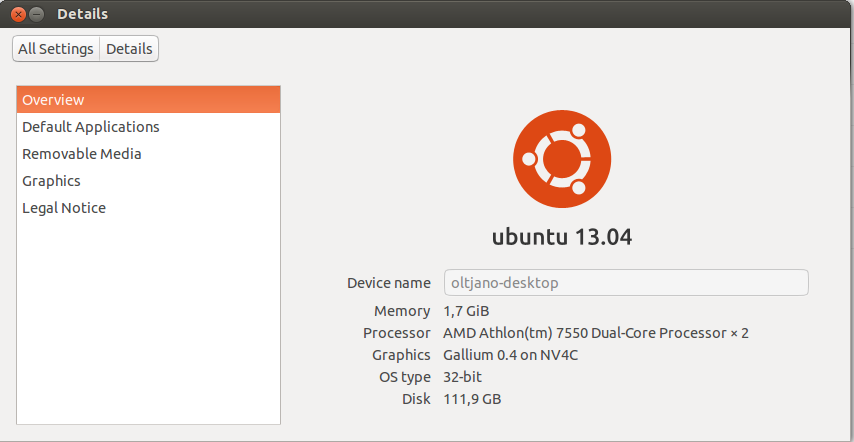Screen dimensions: 854x442
Task: Click the Device name input field
Action: pyautogui.click(x=626, y=283)
